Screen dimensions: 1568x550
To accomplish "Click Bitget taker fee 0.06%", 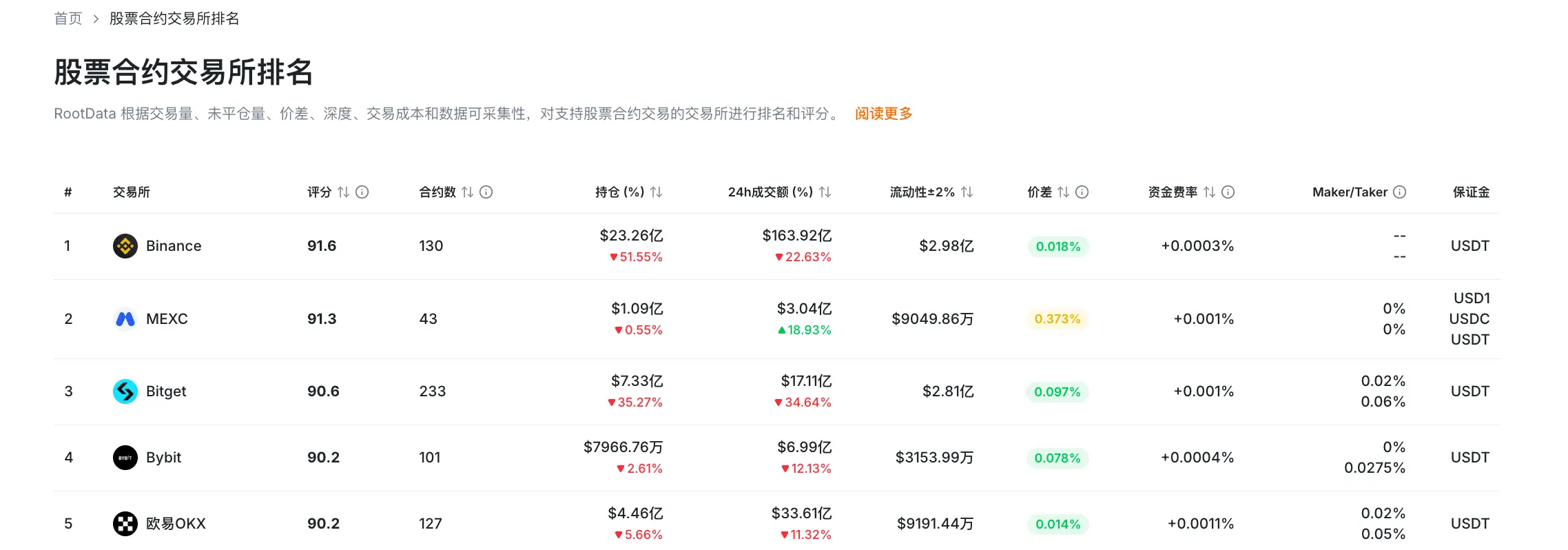I will pos(1383,402).
